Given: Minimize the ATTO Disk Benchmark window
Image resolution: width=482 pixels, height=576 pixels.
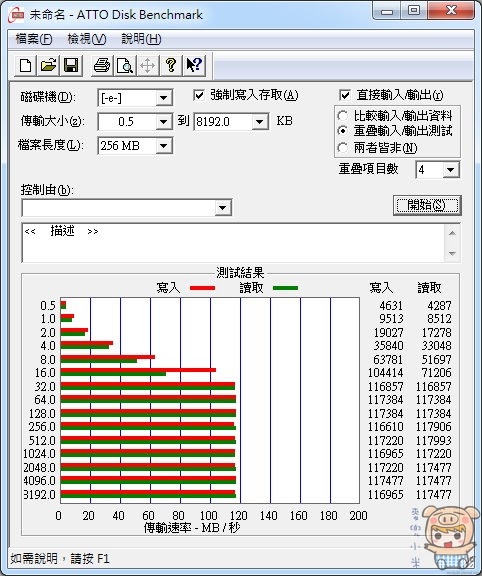Looking at the screenshot, I should [x=387, y=11].
